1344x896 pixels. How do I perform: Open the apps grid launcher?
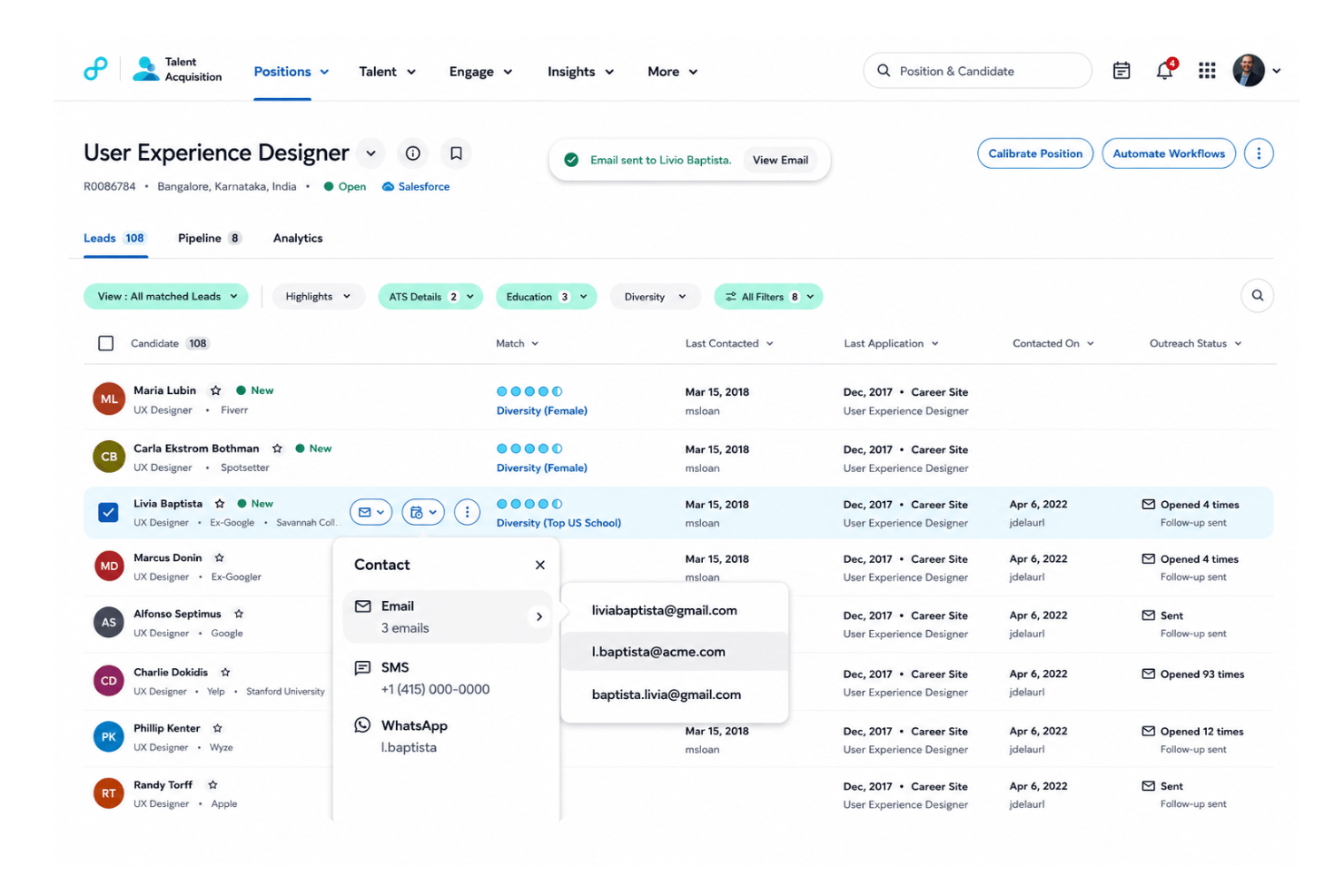pos(1207,71)
